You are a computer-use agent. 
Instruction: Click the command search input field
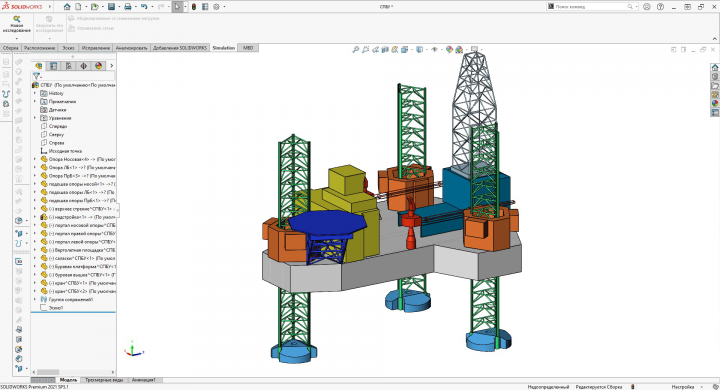tap(590, 6)
